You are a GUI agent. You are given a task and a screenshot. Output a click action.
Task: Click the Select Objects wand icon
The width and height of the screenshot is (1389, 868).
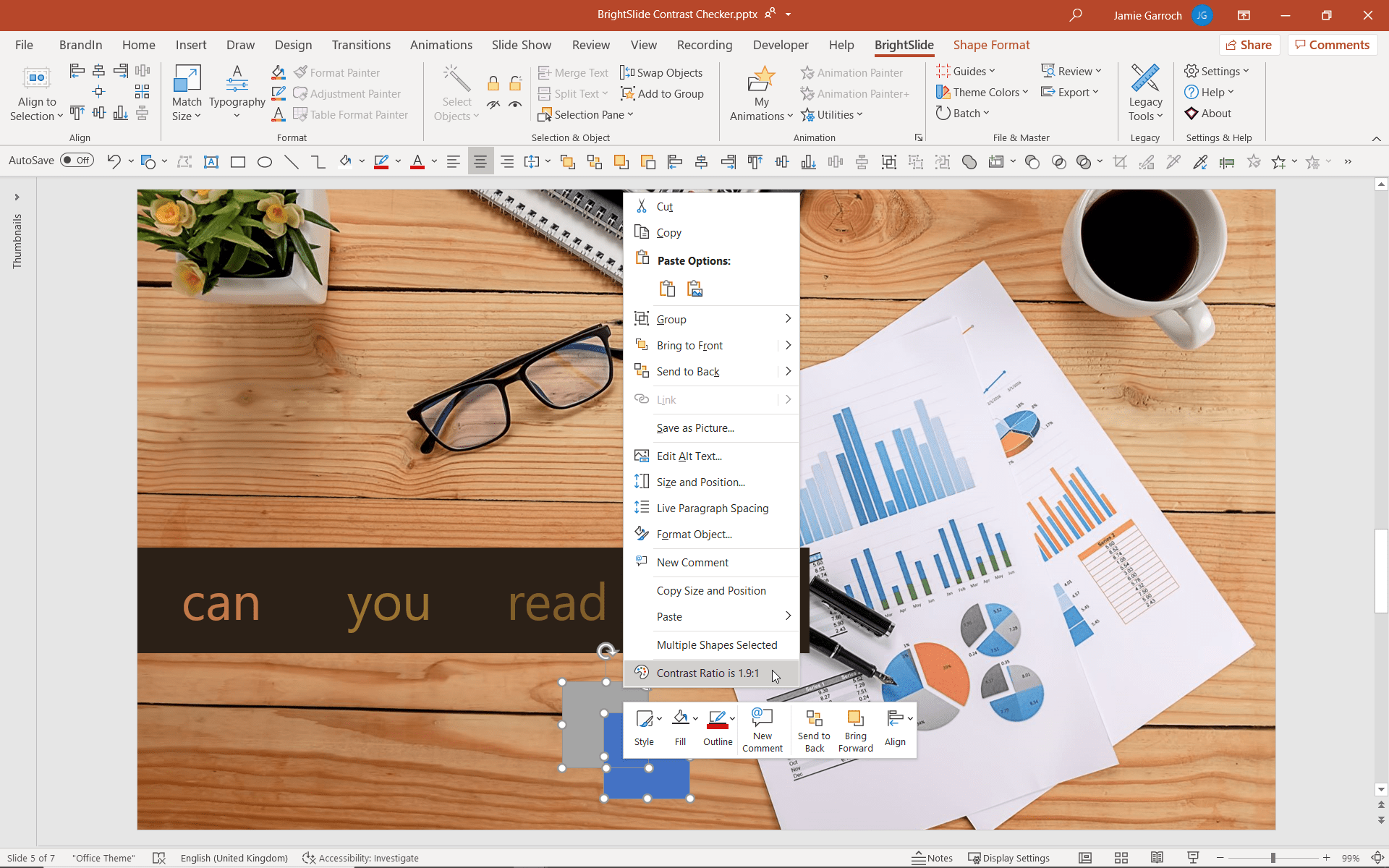456,78
